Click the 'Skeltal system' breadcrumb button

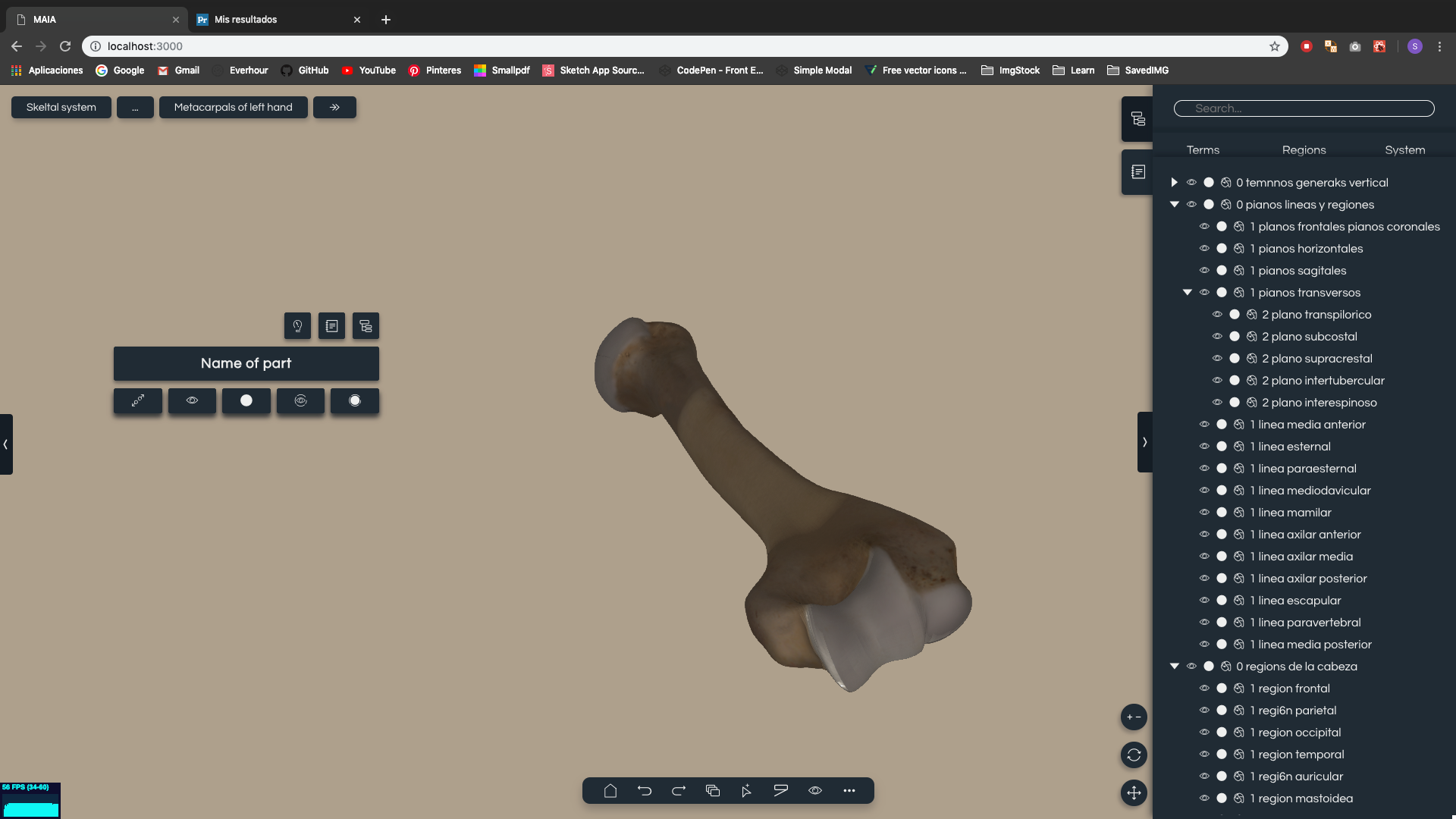pos(61,107)
